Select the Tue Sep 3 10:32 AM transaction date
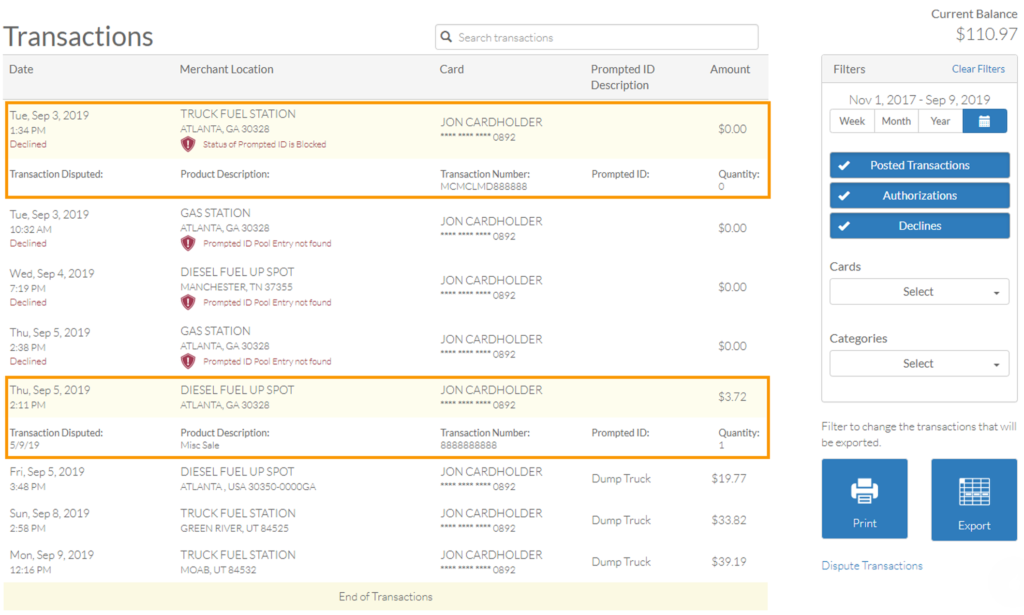This screenshot has height=615, width=1024. (49, 214)
